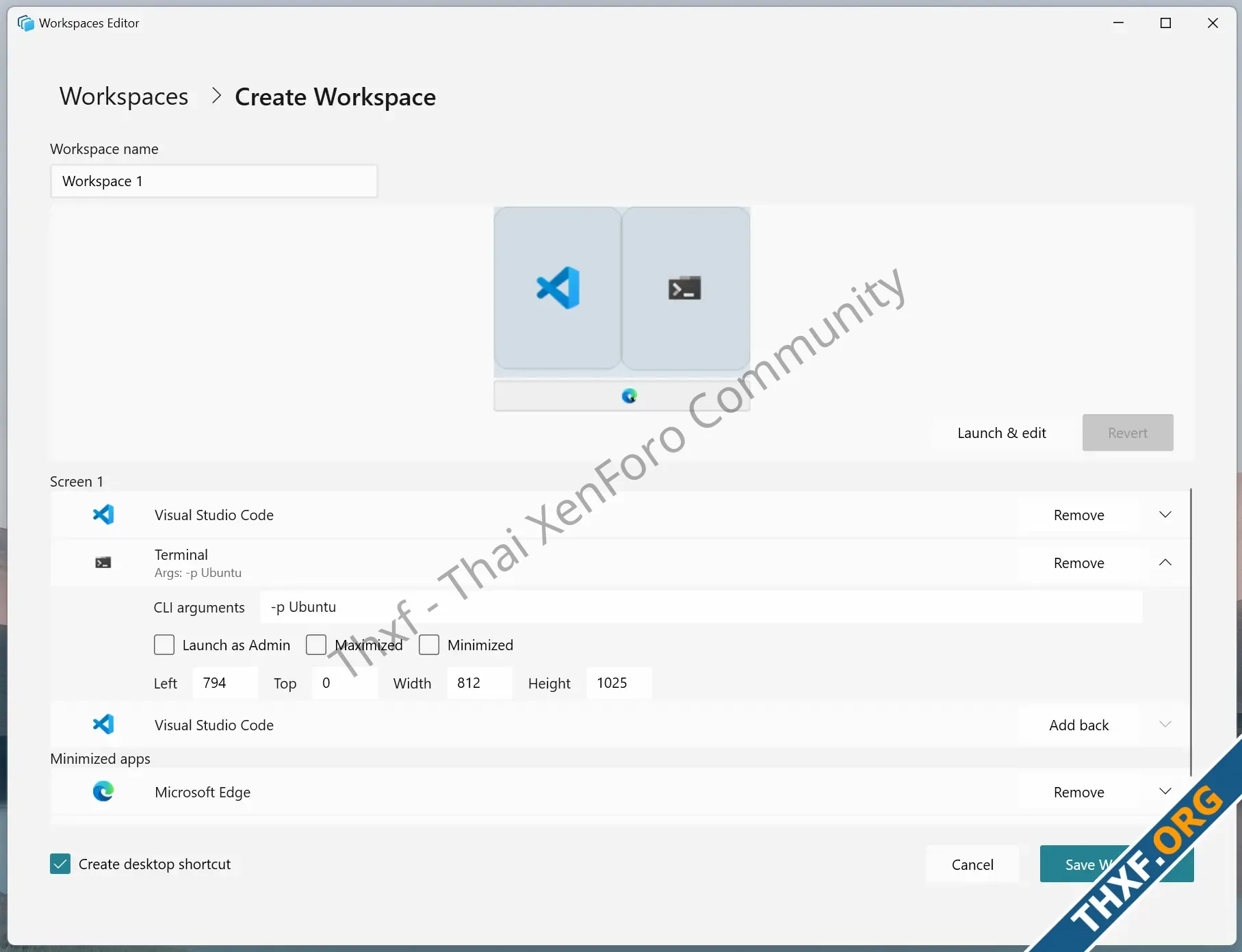Image resolution: width=1242 pixels, height=952 pixels.
Task: Select the Terminal tile in layout preview
Action: [685, 288]
